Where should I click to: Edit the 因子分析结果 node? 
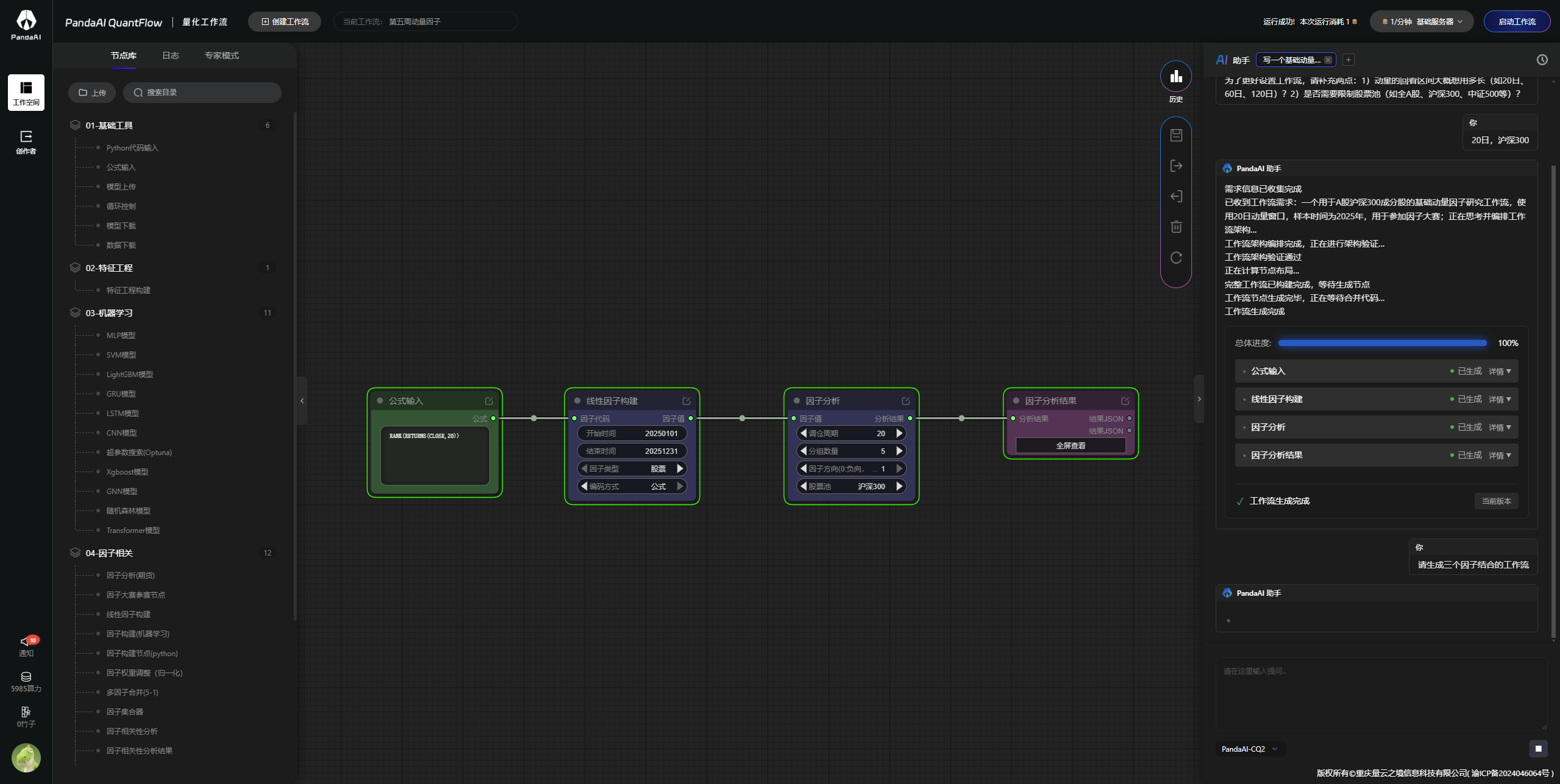click(1125, 401)
